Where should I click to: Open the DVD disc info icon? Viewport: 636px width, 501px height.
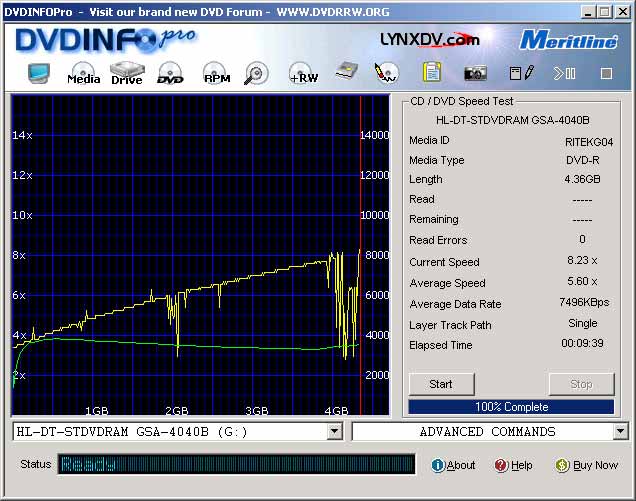point(170,73)
